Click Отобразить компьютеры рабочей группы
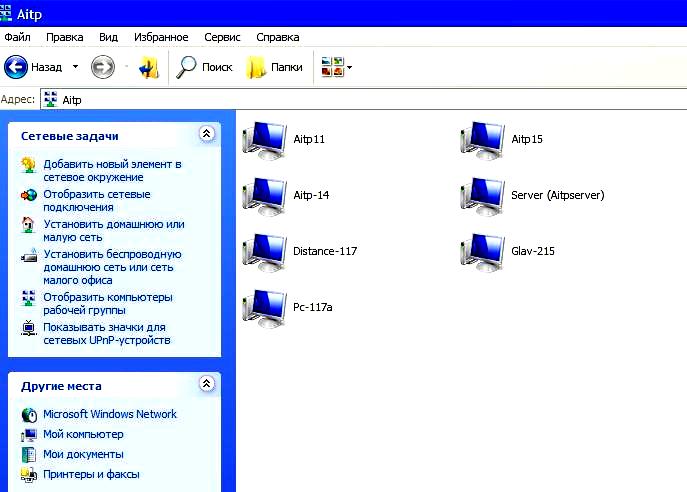 point(108,304)
